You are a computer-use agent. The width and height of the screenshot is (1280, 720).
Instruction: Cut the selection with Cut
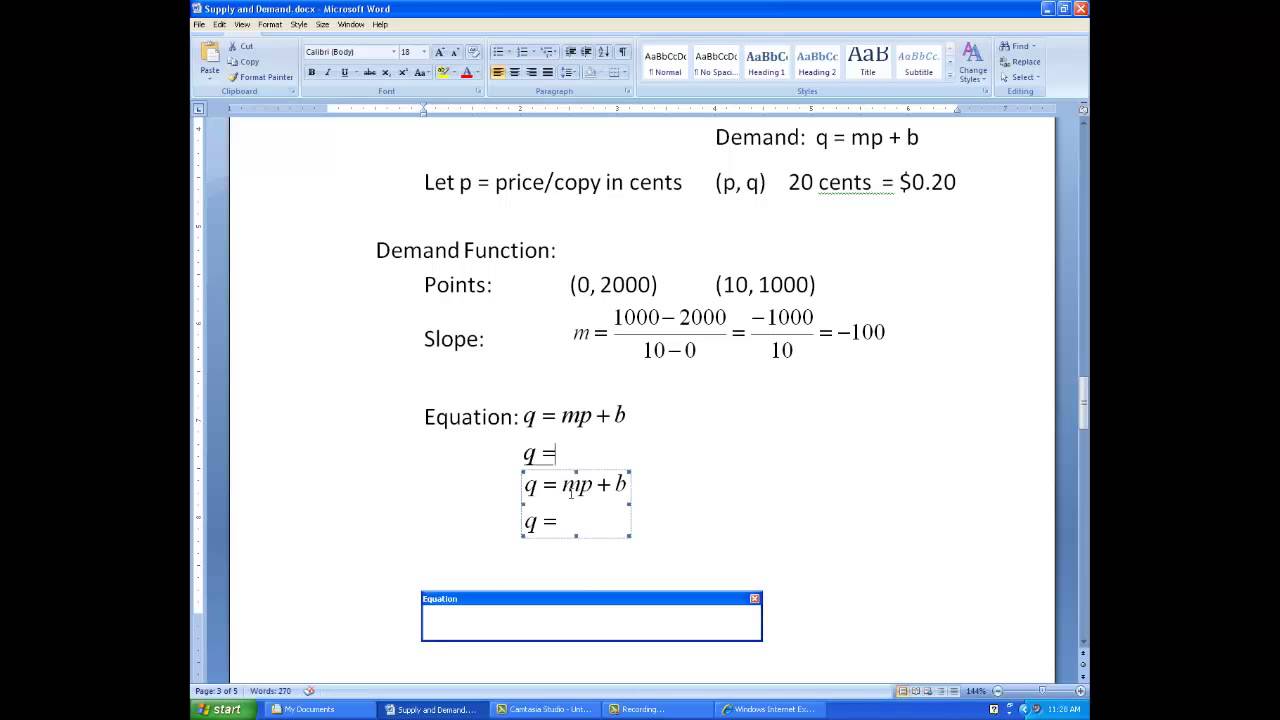240,46
